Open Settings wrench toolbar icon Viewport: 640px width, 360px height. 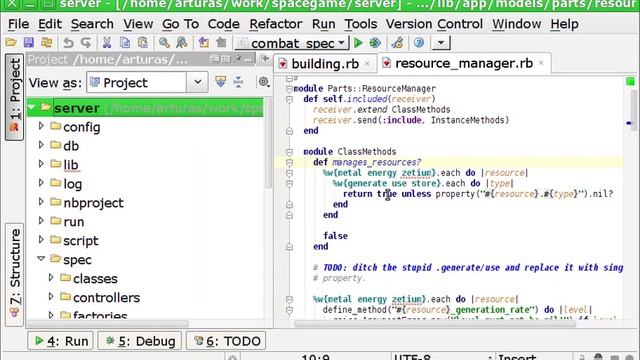[397, 43]
